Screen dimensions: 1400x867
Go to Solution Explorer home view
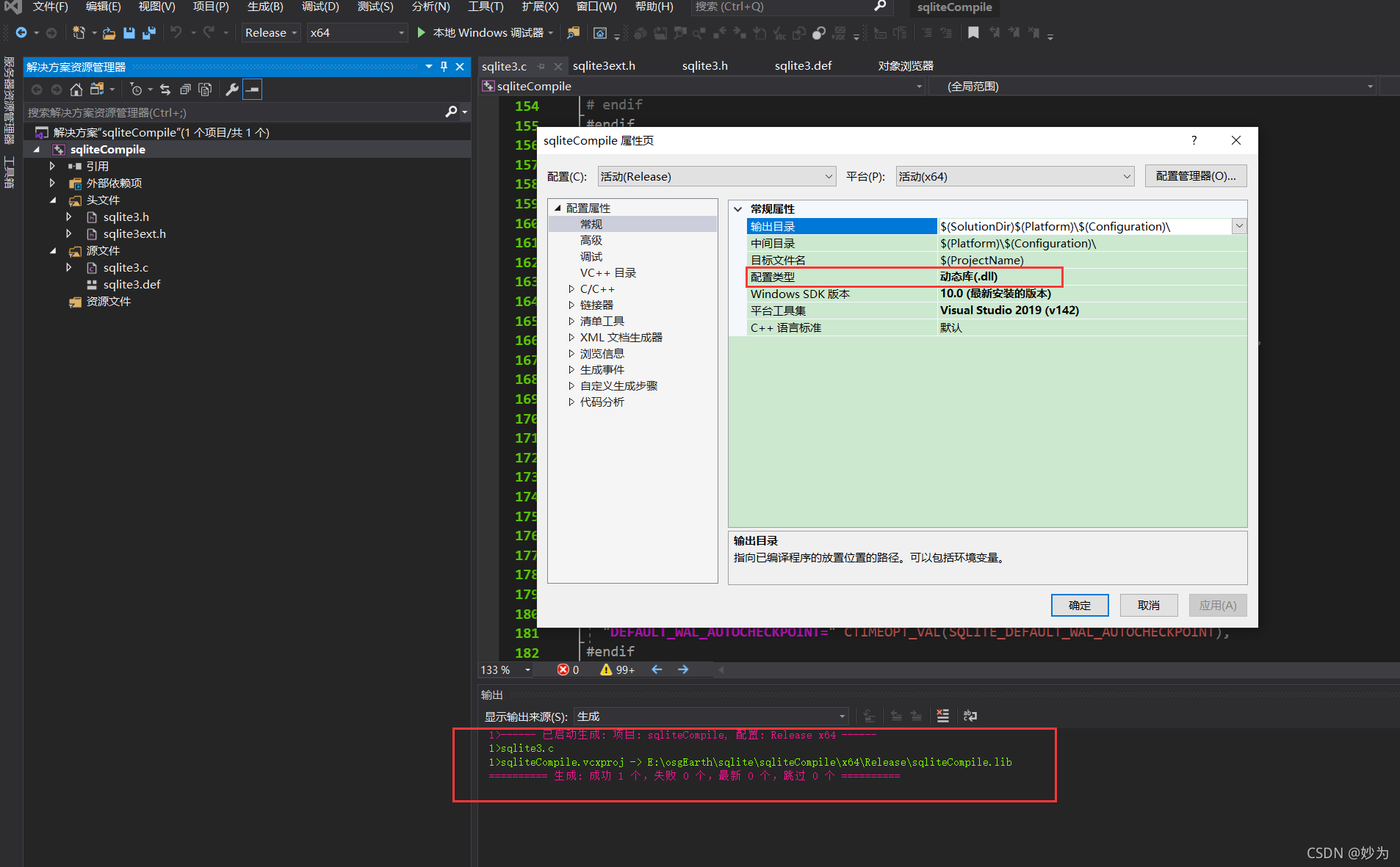(x=76, y=90)
